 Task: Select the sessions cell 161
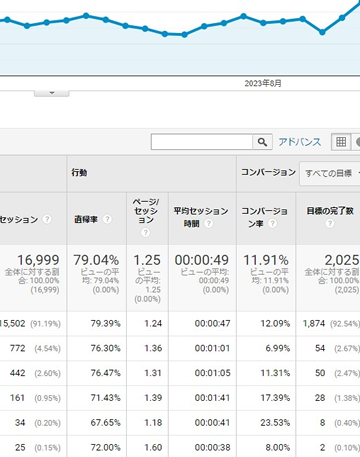17,398
